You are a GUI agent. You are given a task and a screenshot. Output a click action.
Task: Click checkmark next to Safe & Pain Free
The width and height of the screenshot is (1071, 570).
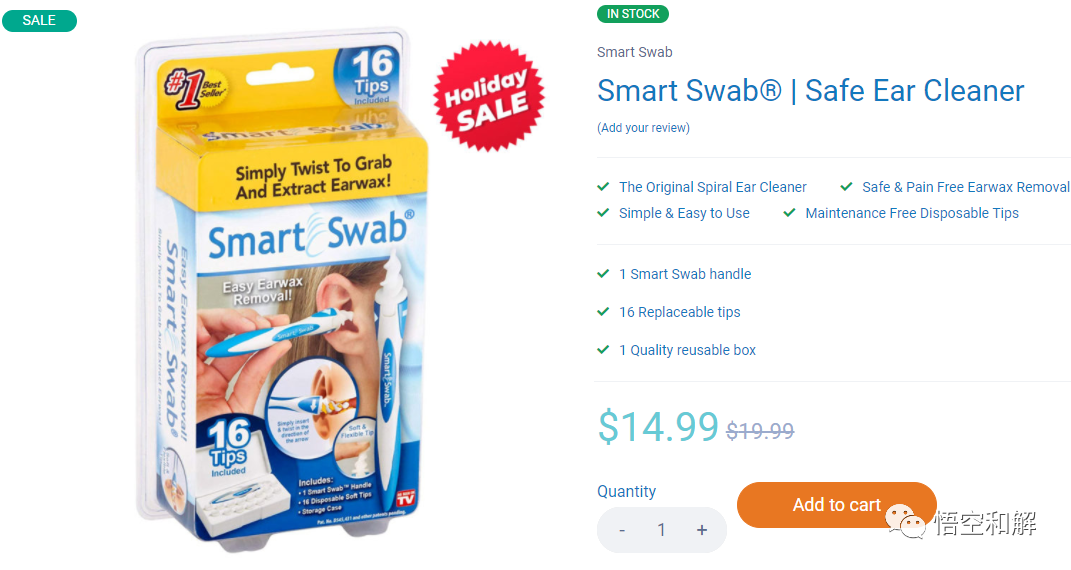pyautogui.click(x=846, y=186)
